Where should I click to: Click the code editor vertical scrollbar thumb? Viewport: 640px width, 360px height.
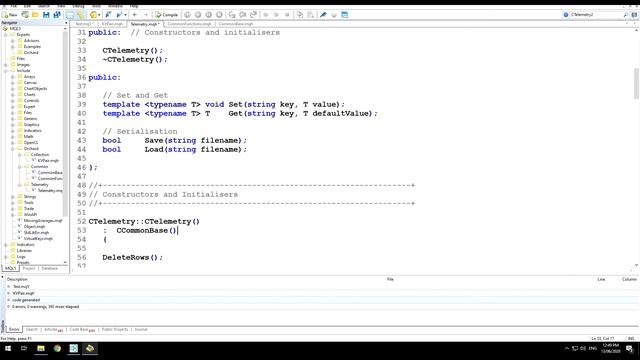point(636,84)
